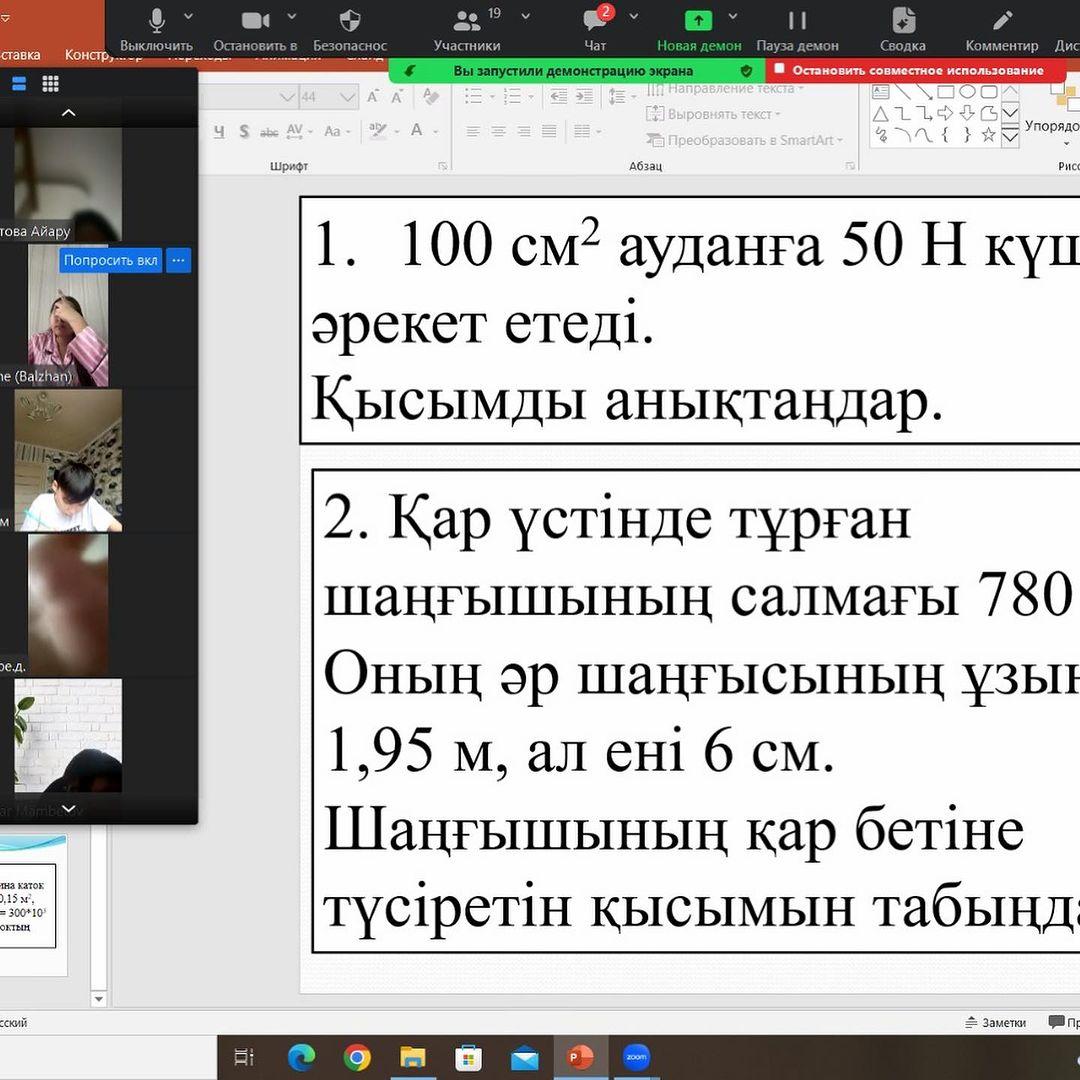Open Шрифт dialog launcher
Image resolution: width=1080 pixels, height=1080 pixels.
tap(443, 166)
